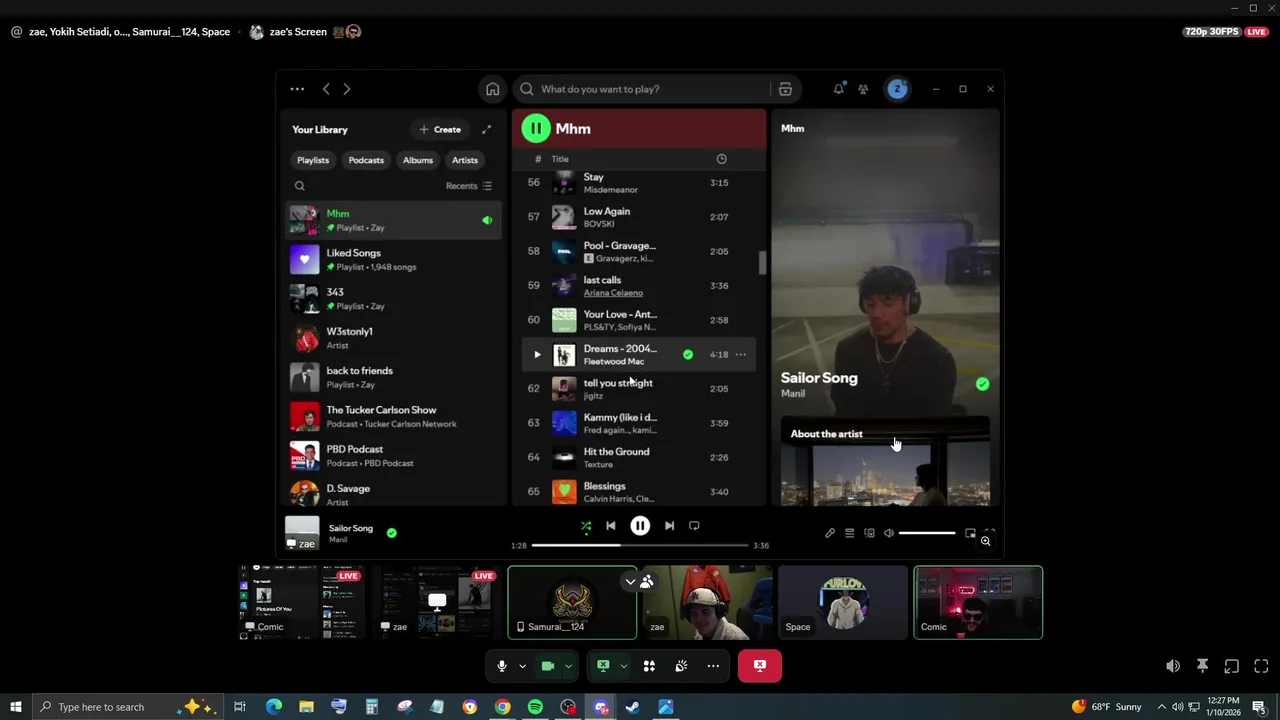
Task: Toggle Discord camera on or off
Action: pos(548,666)
